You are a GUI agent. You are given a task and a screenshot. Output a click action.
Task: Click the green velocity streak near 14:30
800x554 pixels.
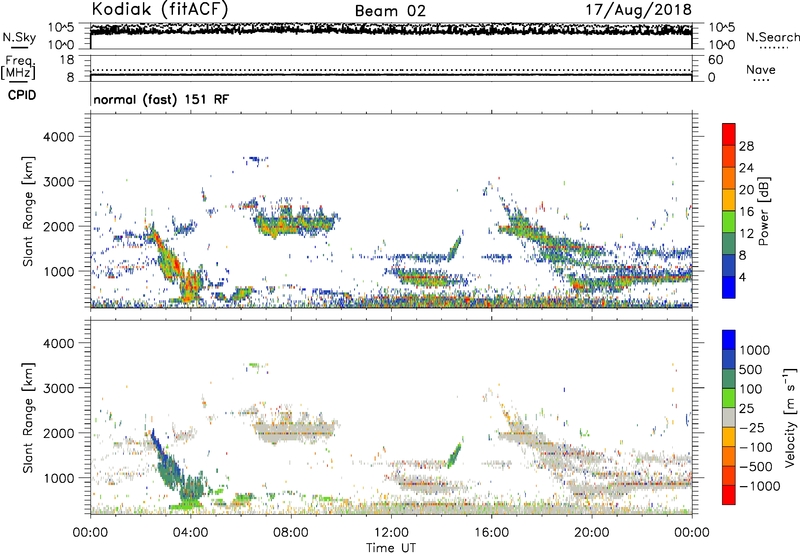click(454, 455)
